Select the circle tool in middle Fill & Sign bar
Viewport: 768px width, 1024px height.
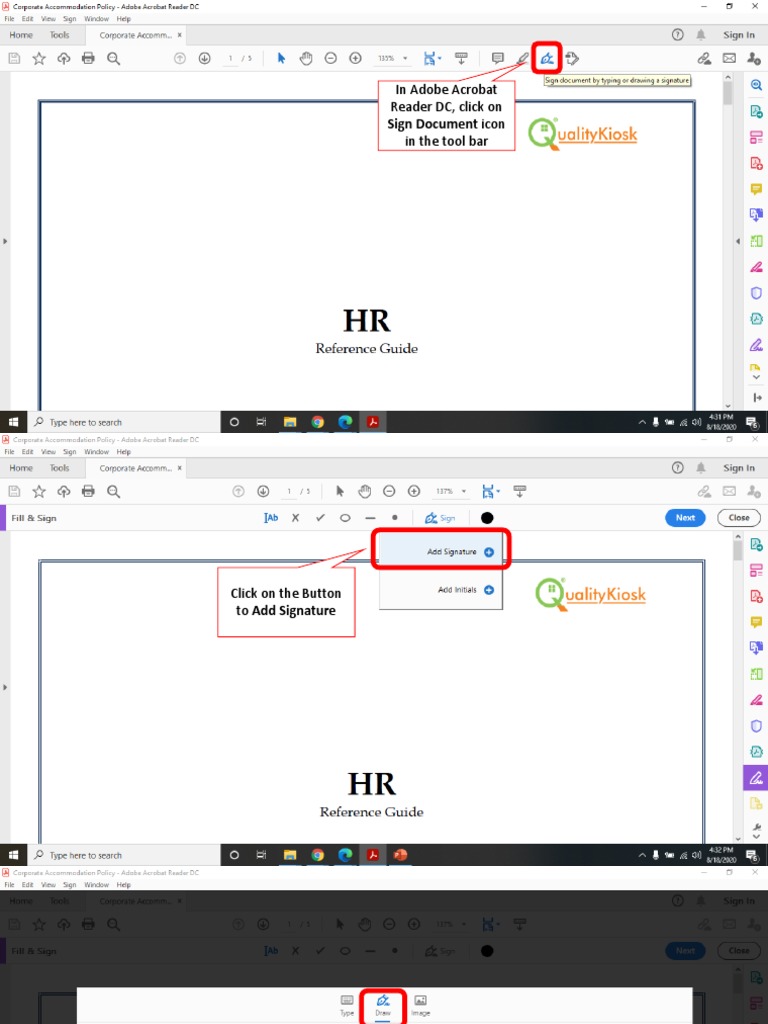pos(345,518)
